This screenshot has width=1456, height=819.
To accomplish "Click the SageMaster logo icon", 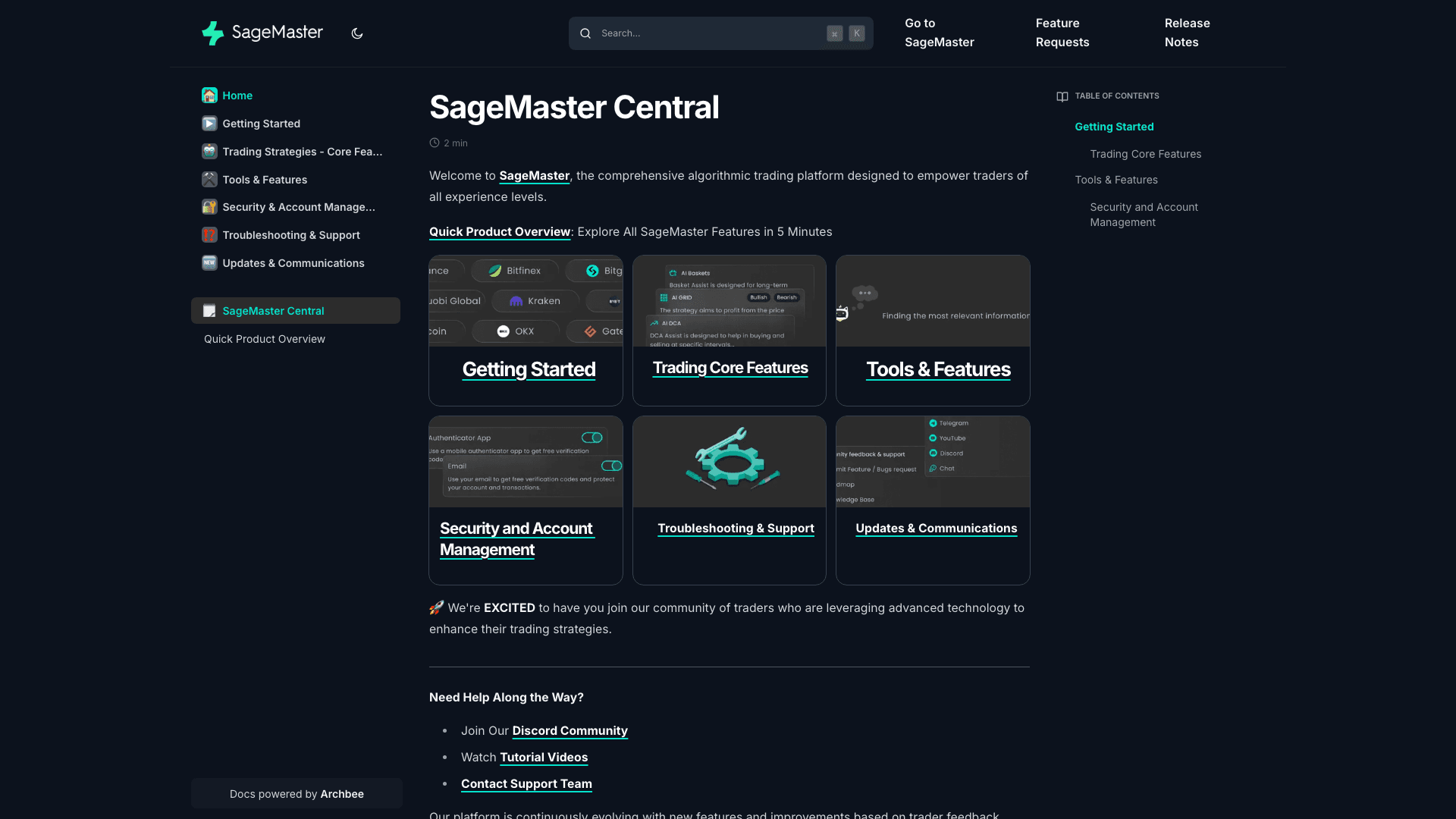I will point(213,33).
